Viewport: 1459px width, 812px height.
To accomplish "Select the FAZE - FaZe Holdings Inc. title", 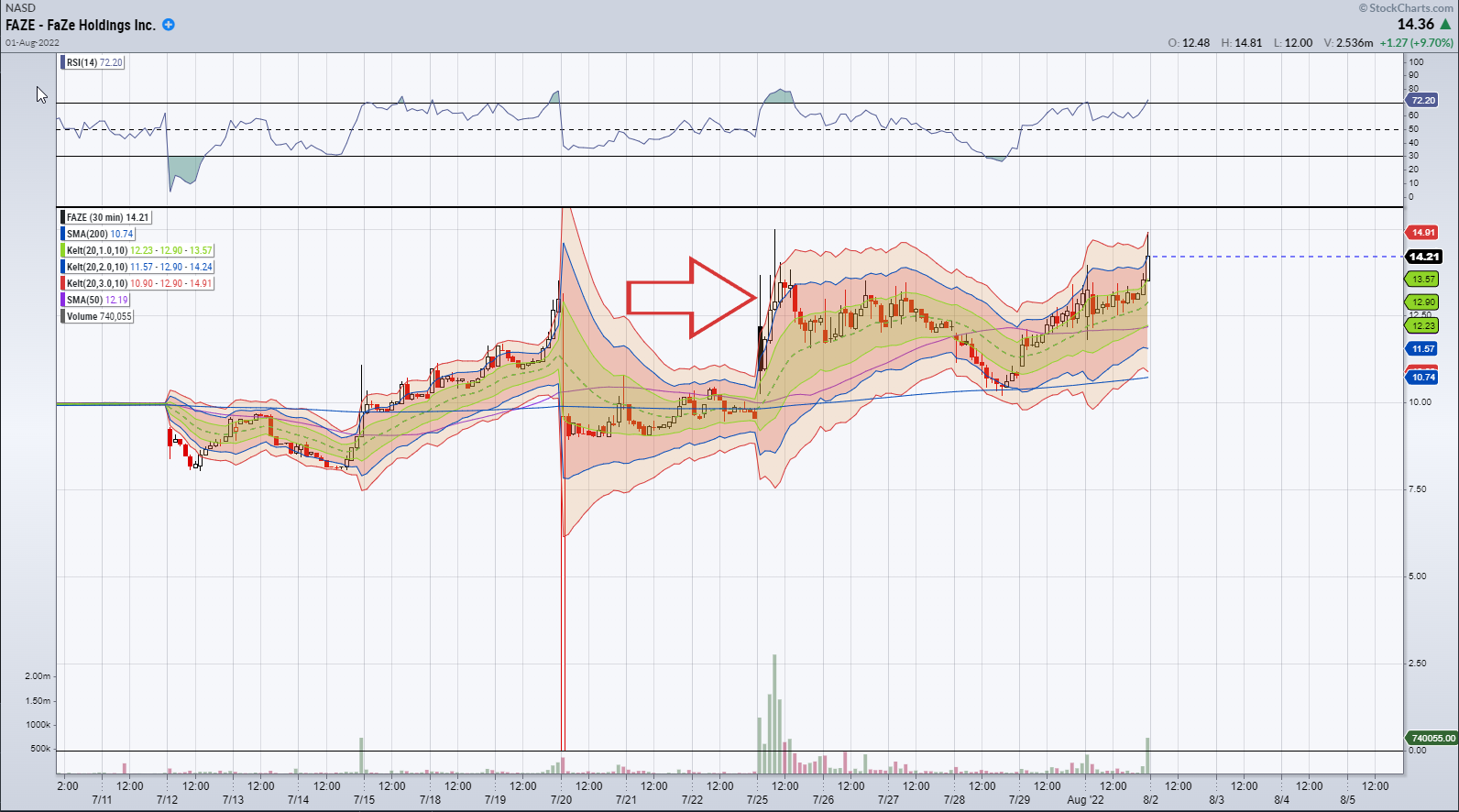I will pos(81,25).
